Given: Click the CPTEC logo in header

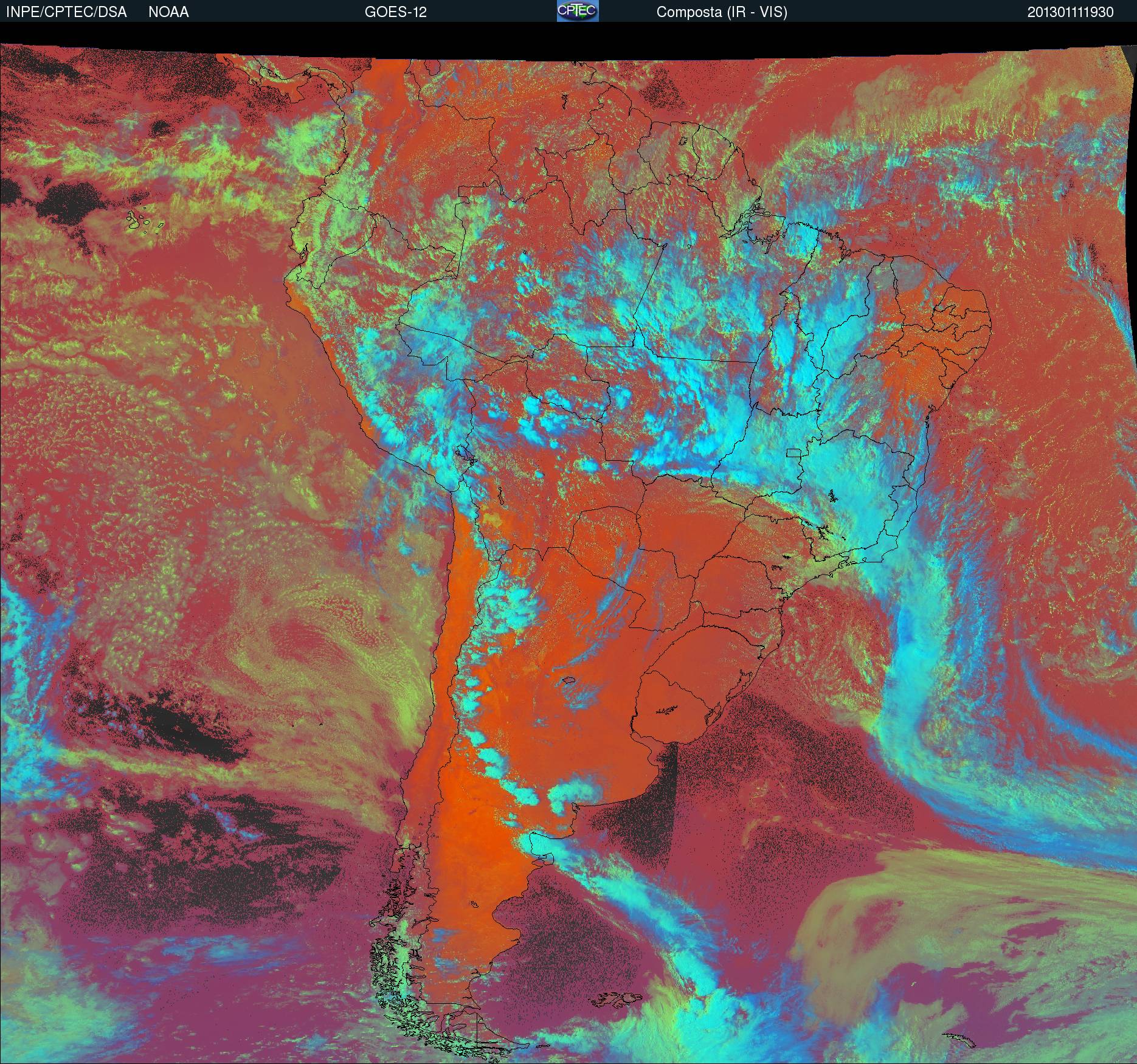Looking at the screenshot, I should (578, 11).
